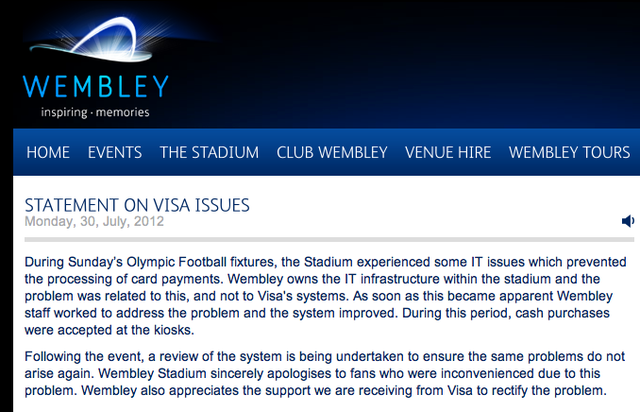Click the 'inspiring · memories' tagline
640x412 pixels.
tap(95, 112)
